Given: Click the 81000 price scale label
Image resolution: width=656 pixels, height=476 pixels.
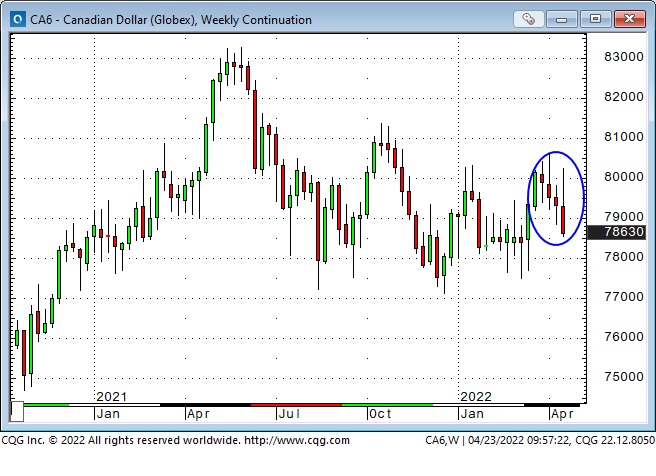Looking at the screenshot, I should (623, 137).
